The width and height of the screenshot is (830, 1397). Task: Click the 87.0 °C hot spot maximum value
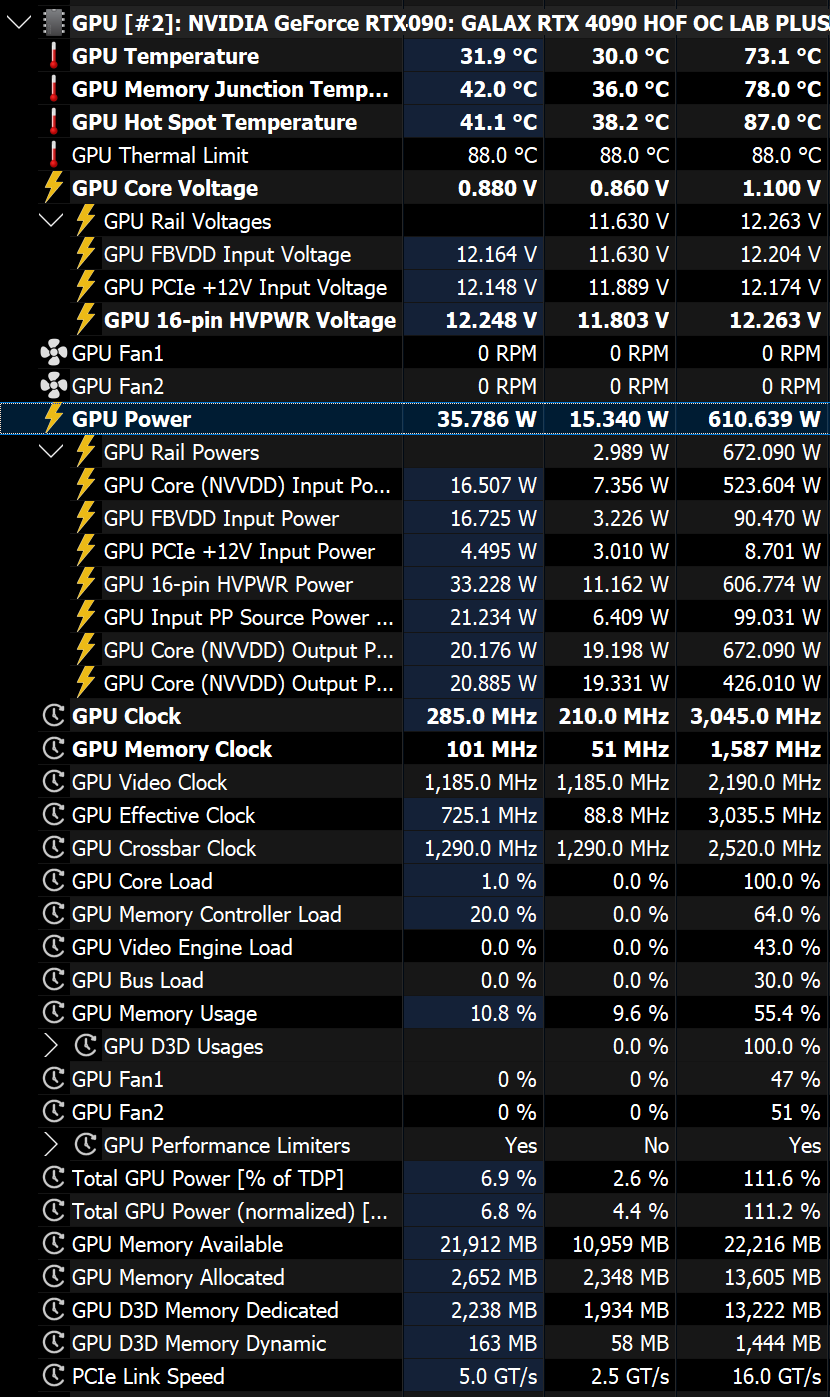782,122
